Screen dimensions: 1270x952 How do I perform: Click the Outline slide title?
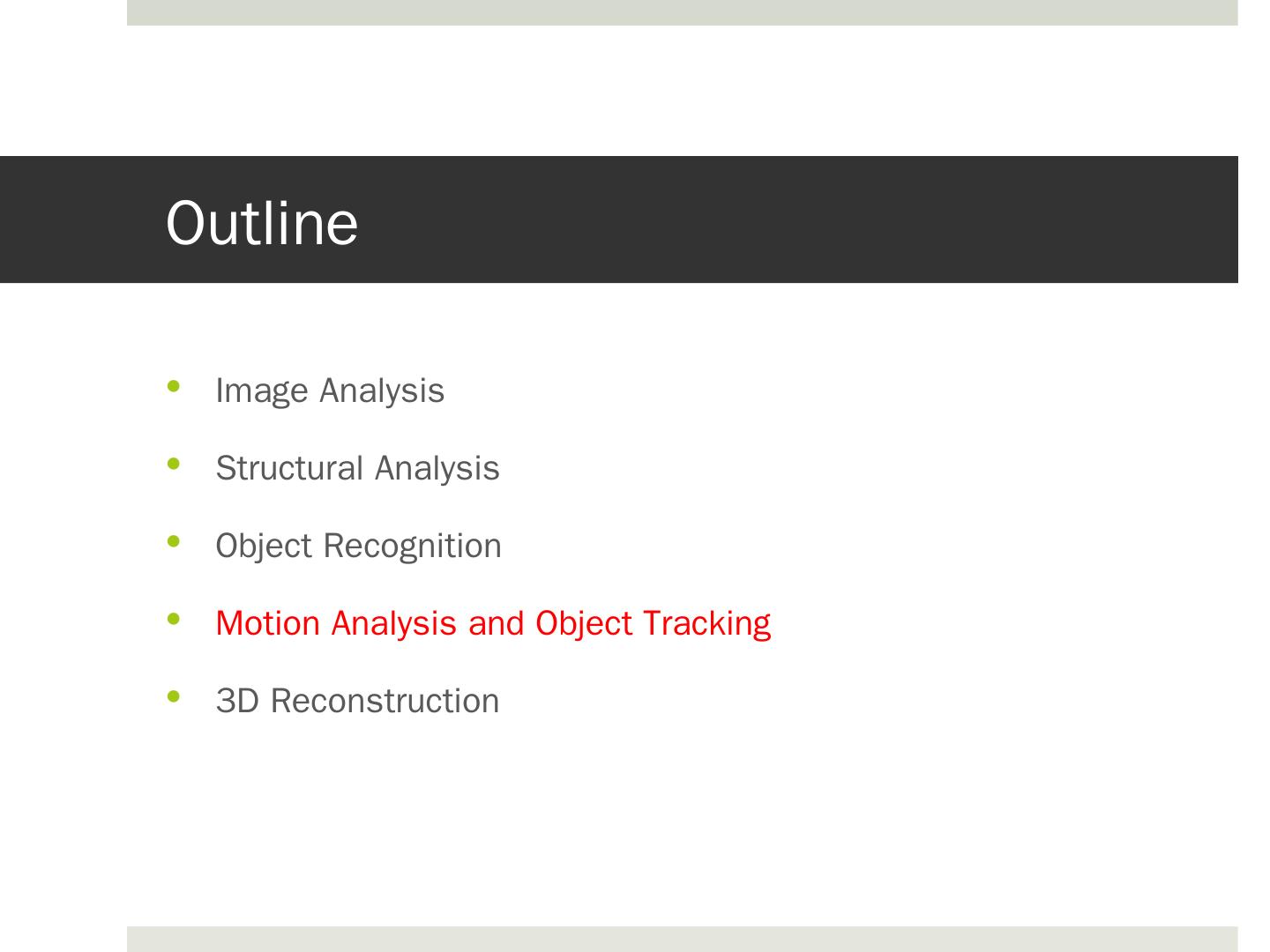262,222
